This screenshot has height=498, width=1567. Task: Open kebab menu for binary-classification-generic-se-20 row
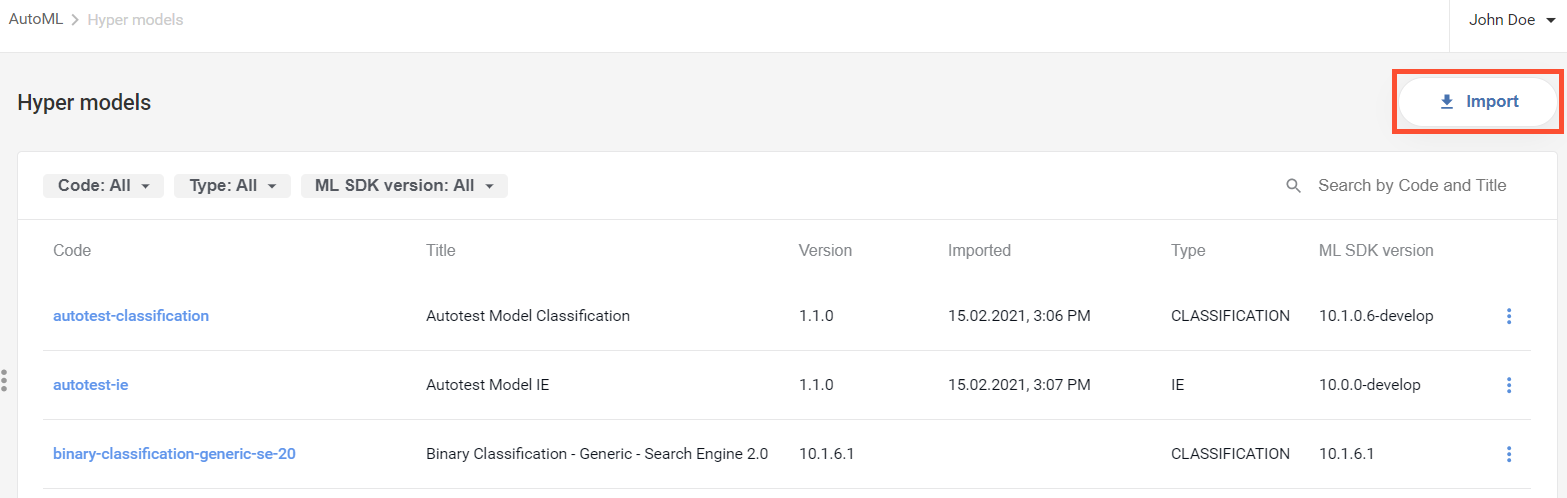[1509, 454]
